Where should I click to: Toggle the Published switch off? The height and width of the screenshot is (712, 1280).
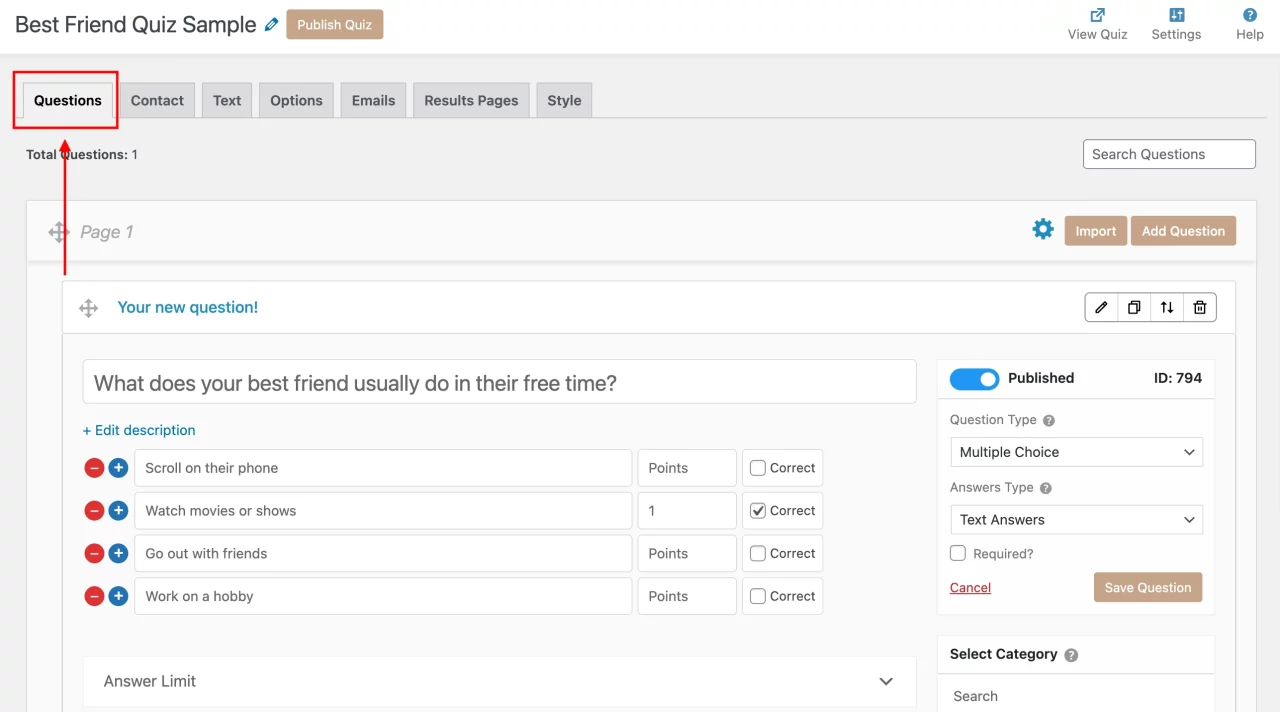click(974, 378)
